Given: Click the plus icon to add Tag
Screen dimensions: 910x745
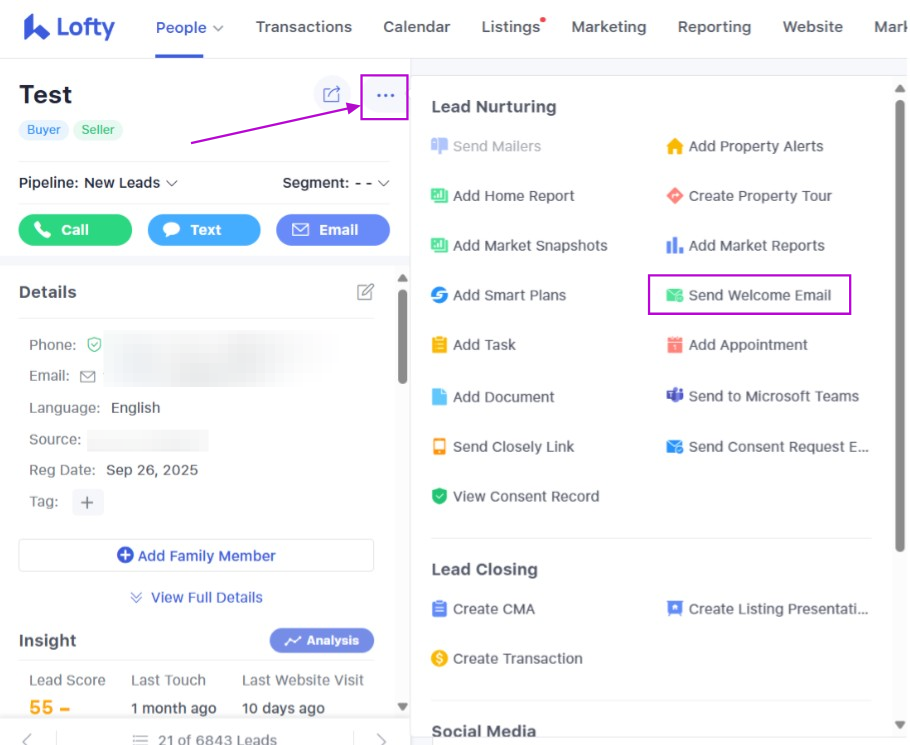Looking at the screenshot, I should (87, 502).
